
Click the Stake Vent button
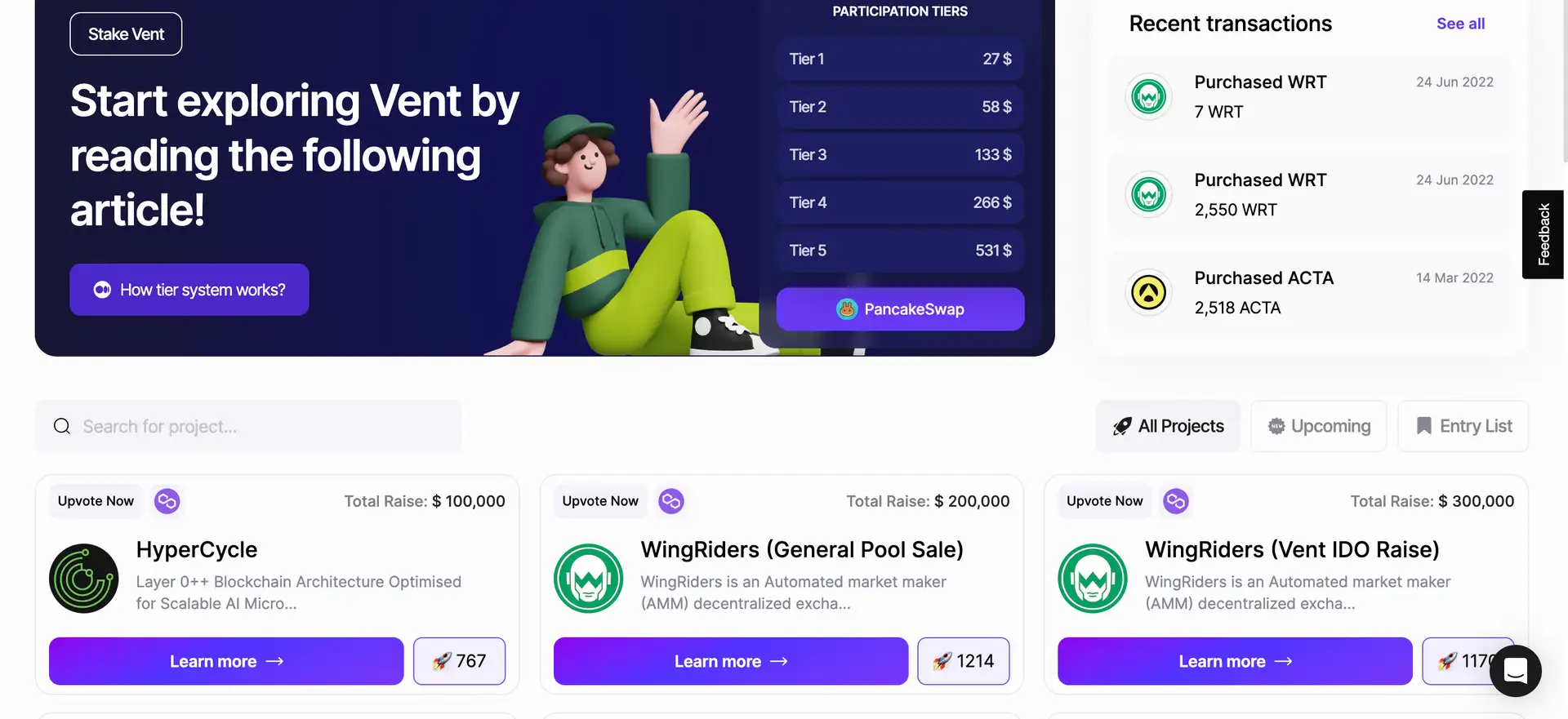(x=126, y=34)
